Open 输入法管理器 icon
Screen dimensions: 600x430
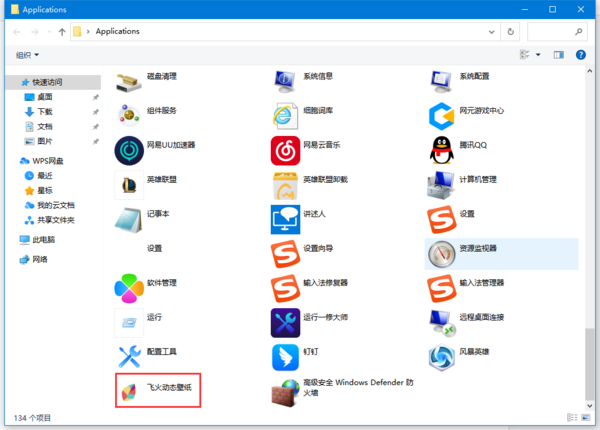tap(441, 288)
